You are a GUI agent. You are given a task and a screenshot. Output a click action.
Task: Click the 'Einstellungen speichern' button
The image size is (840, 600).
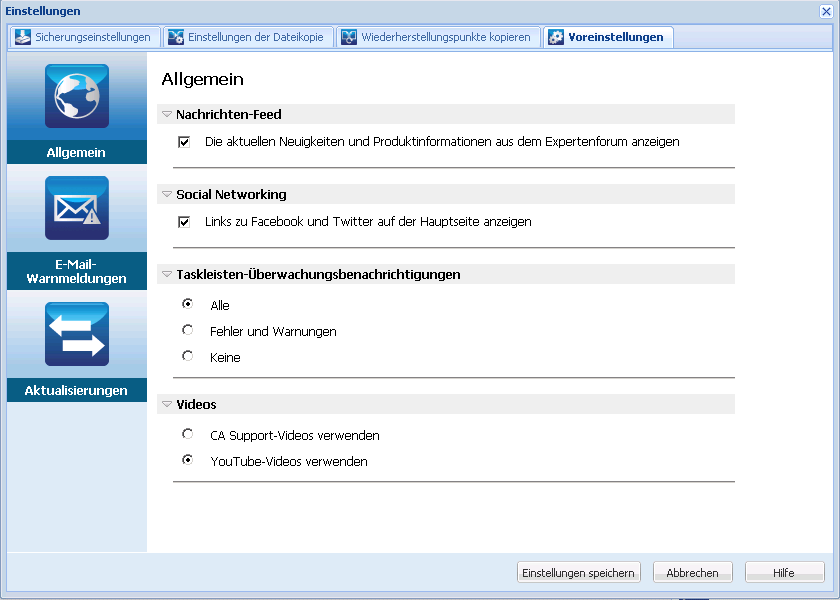point(578,573)
